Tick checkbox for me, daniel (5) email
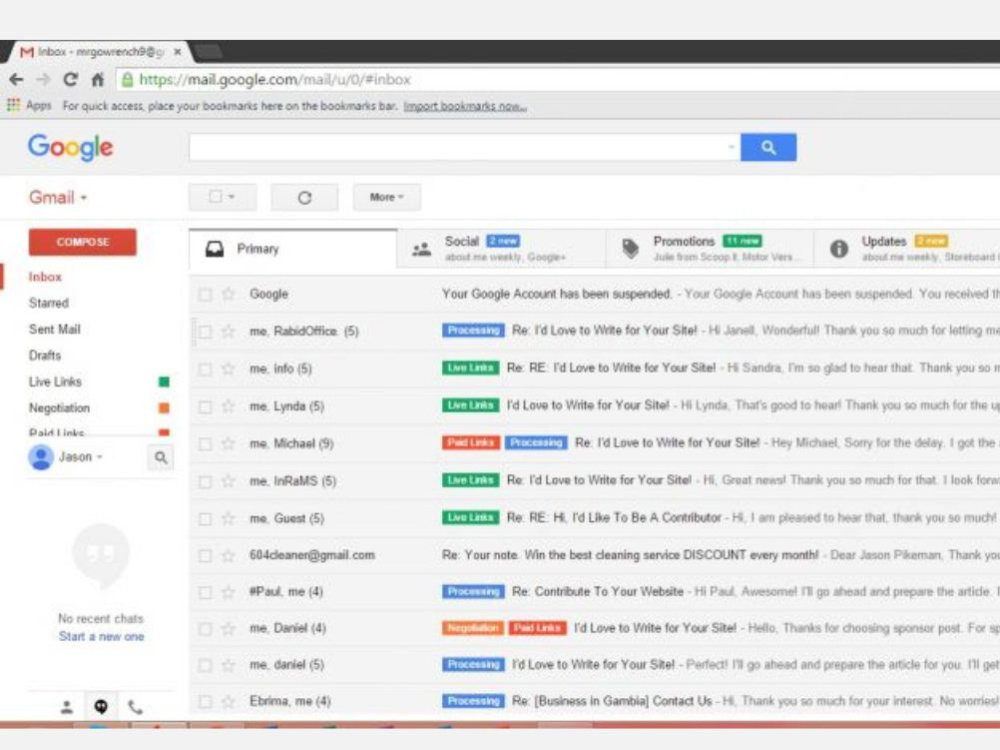 click(x=205, y=665)
